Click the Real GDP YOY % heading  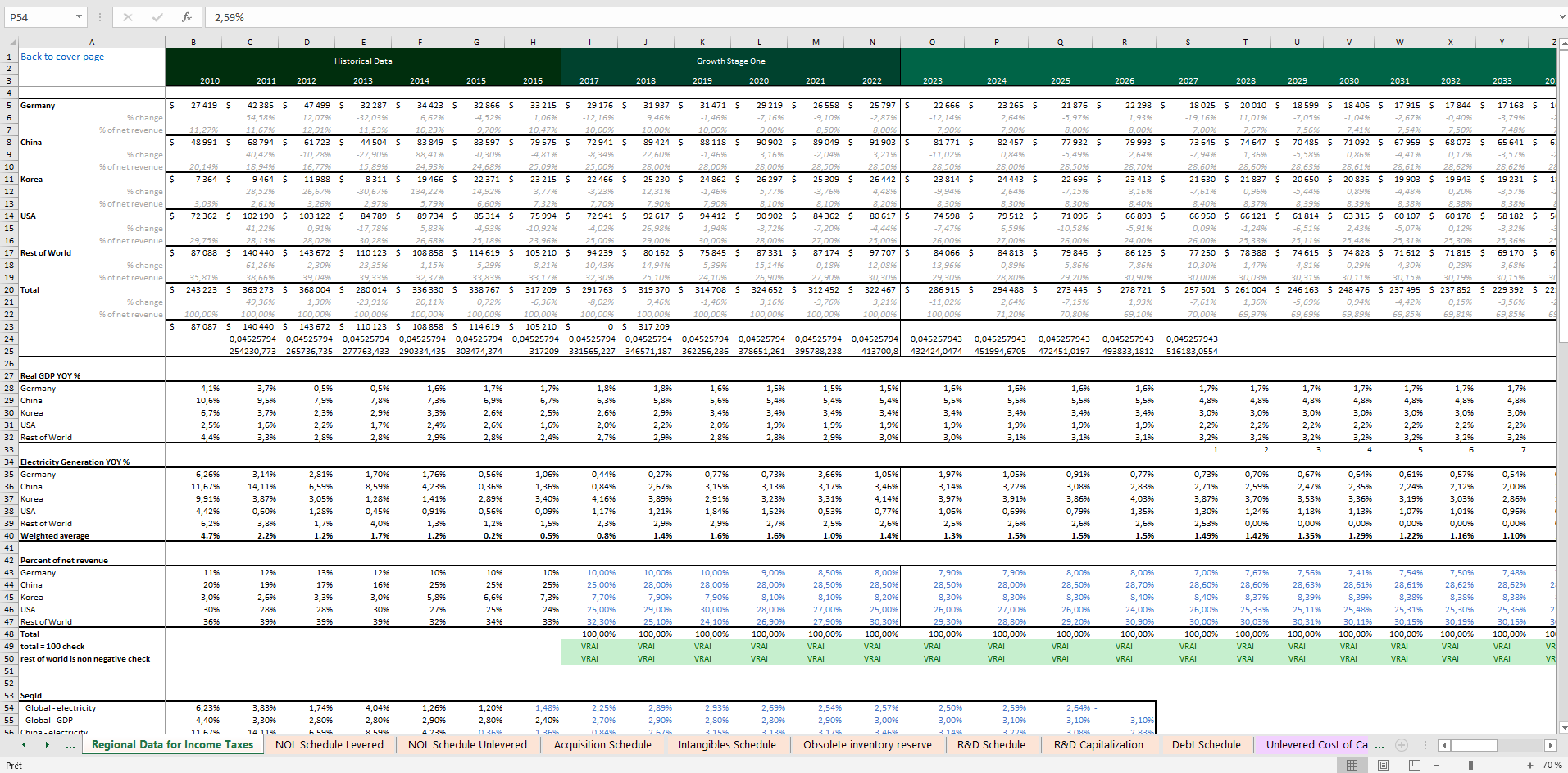tap(50, 376)
